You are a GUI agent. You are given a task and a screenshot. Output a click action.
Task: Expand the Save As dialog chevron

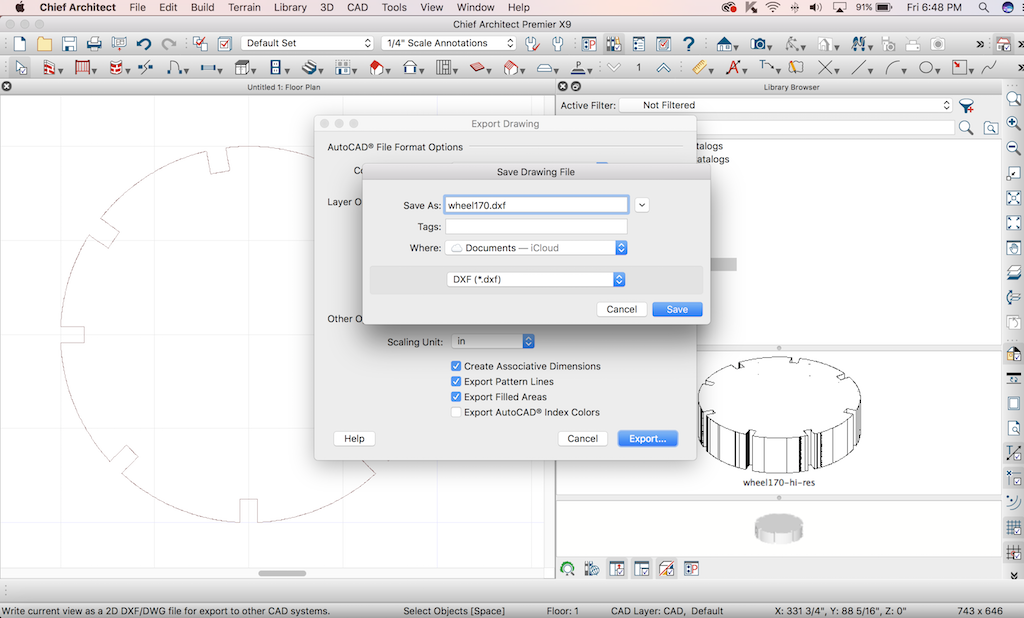coord(642,205)
